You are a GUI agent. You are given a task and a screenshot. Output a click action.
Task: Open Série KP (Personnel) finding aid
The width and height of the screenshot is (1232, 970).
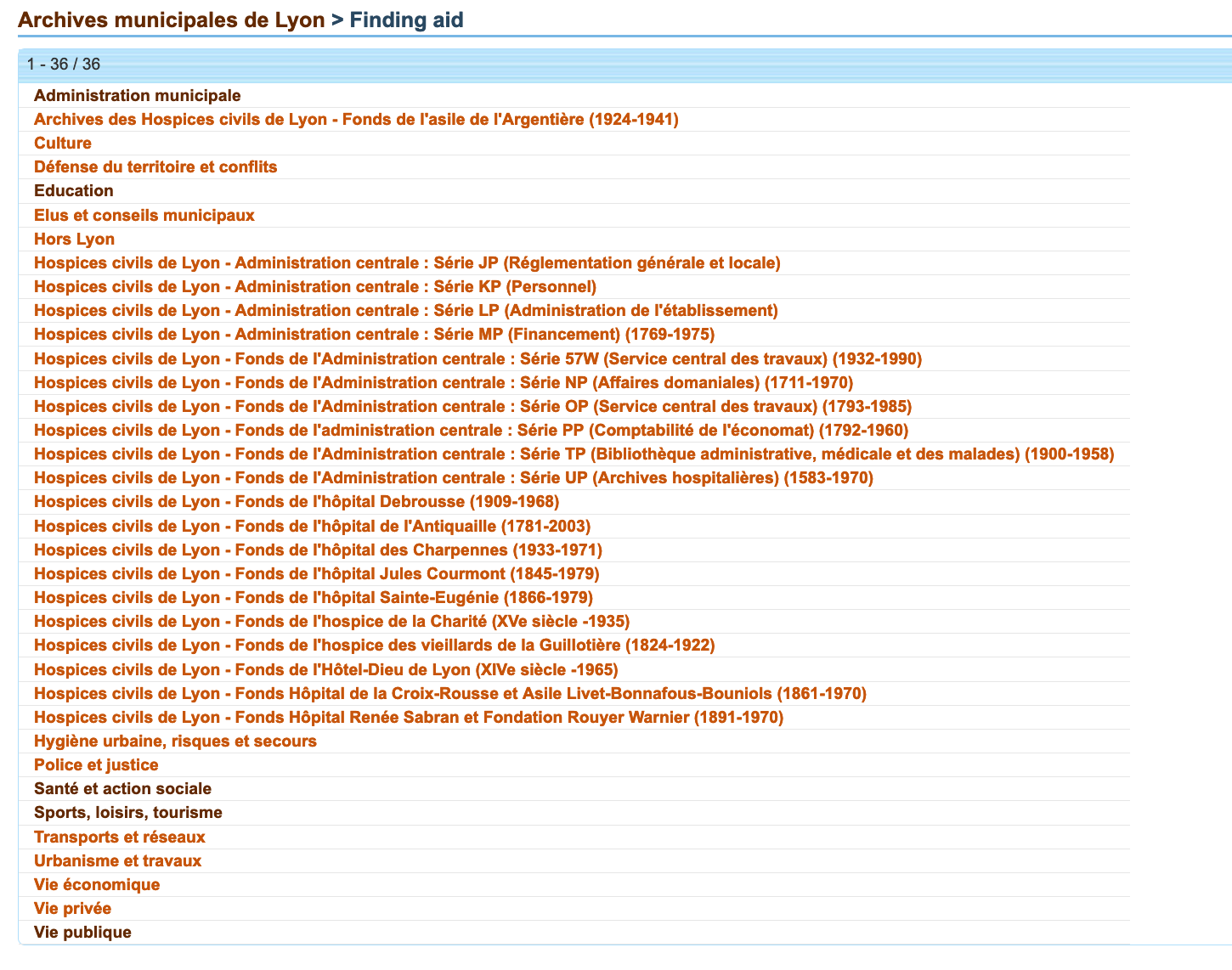coord(315,287)
